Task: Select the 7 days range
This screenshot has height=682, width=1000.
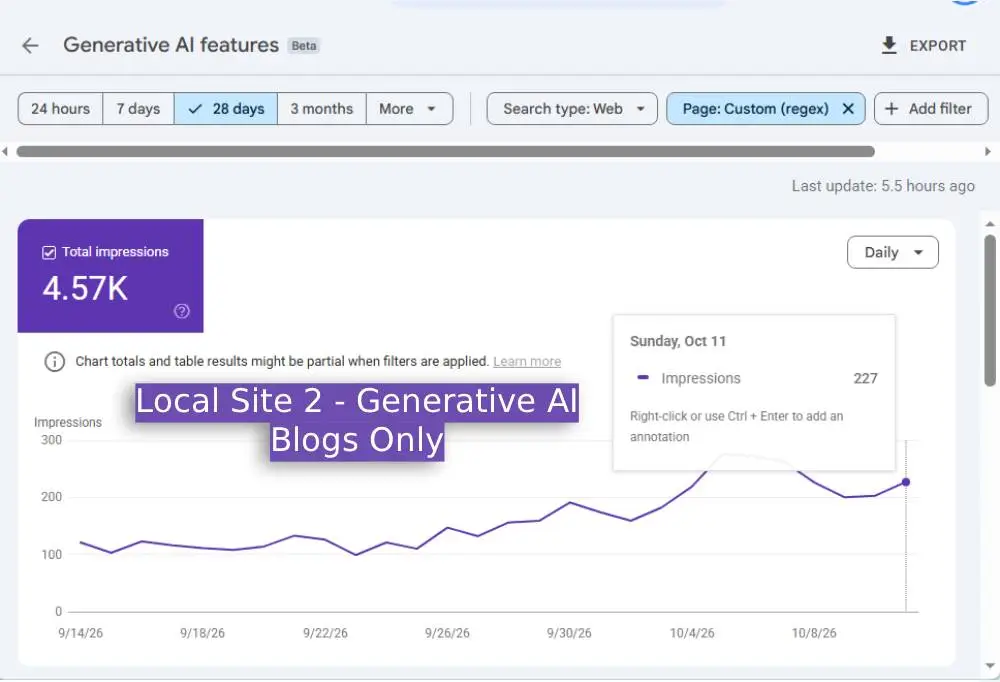Action: 138,108
